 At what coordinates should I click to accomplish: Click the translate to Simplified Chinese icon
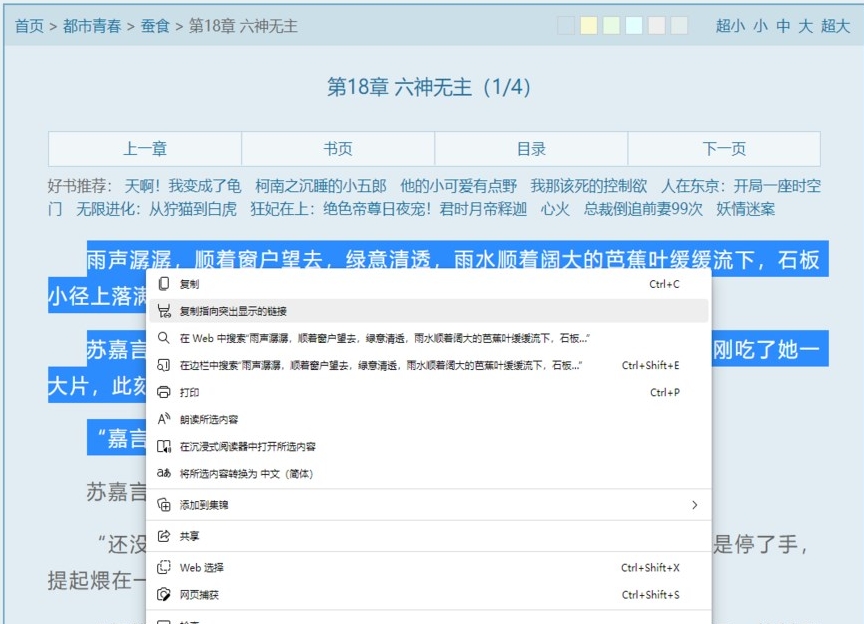[x=163, y=474]
